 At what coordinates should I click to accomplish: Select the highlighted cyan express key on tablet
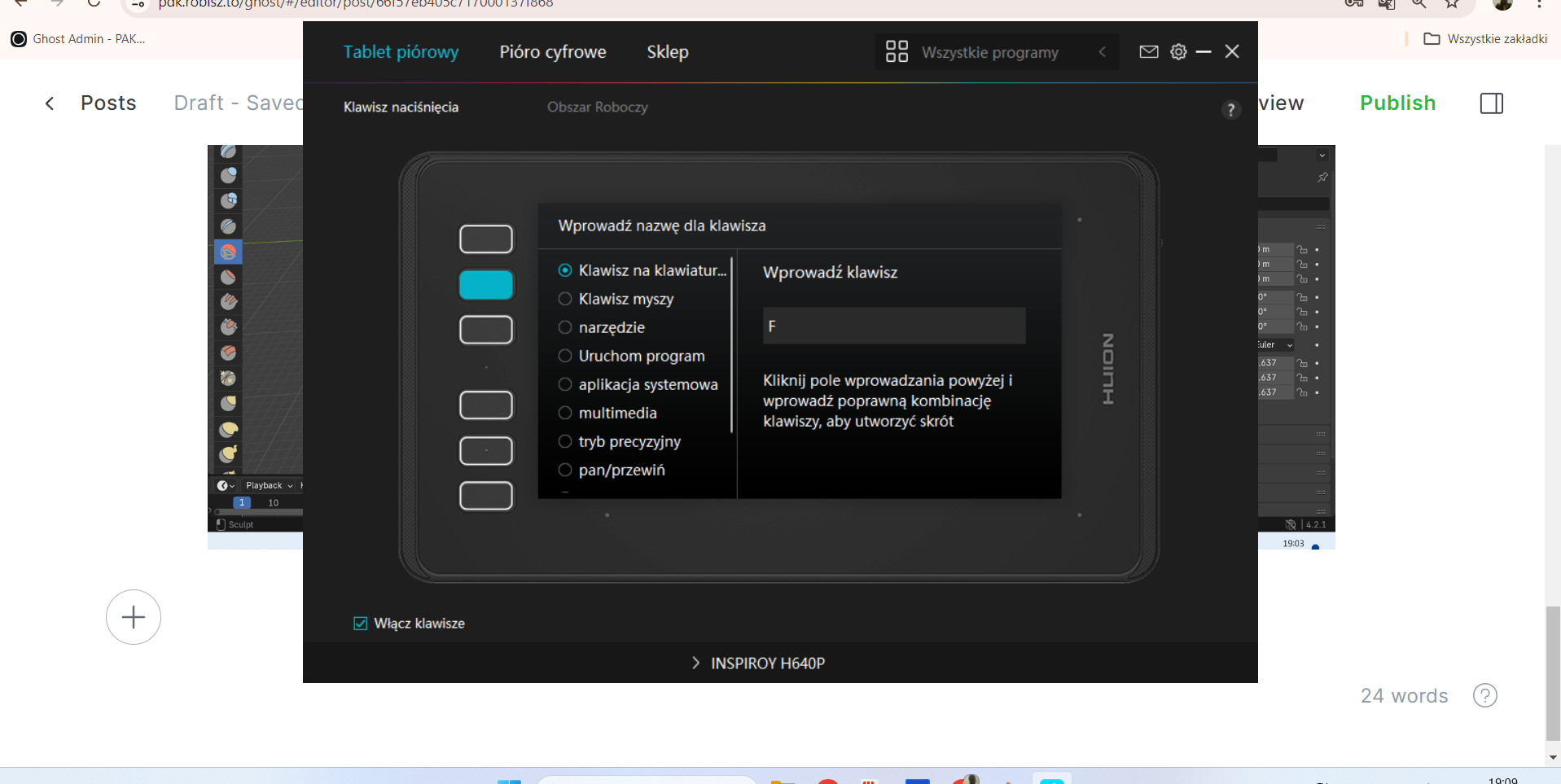486,285
